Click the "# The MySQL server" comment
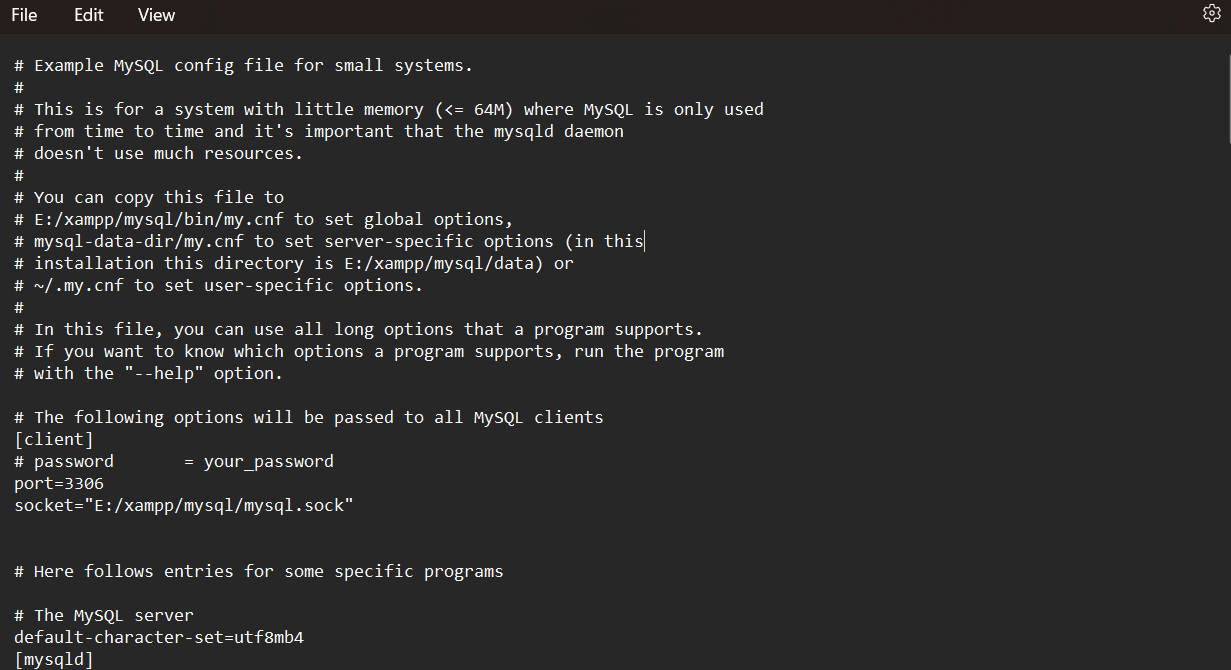1231x670 pixels. (104, 615)
